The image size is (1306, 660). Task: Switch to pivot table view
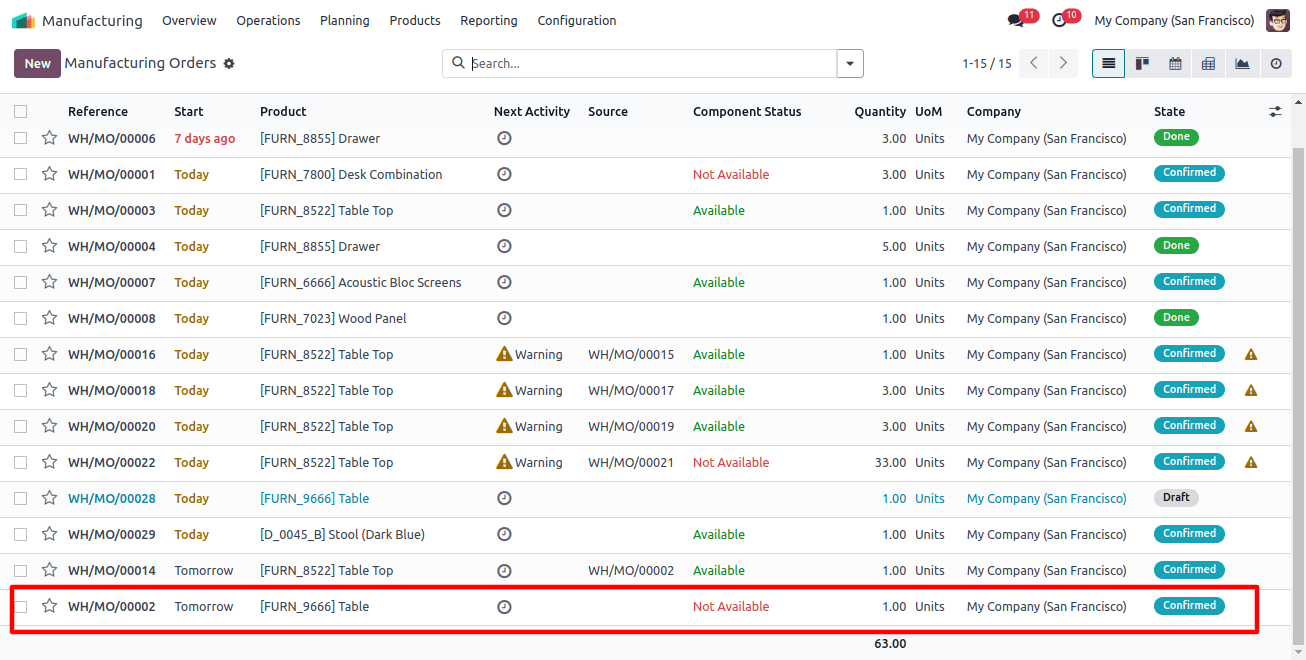1208,63
